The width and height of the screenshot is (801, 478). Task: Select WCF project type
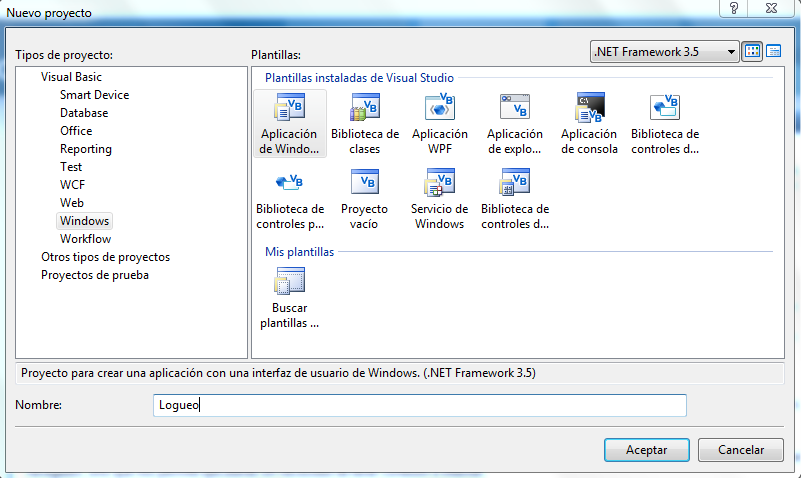pos(72,185)
